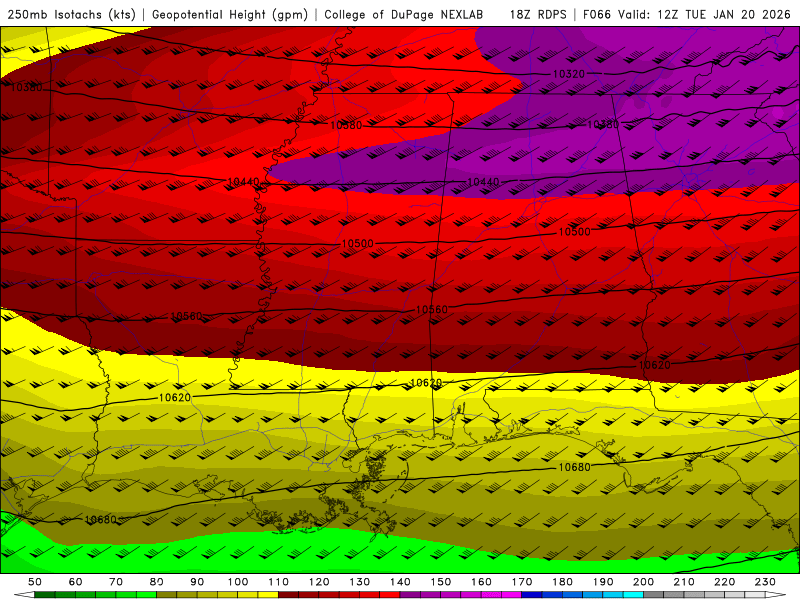Click the color bar label 230
Image resolution: width=800 pixels, height=600 pixels.
[765, 582]
